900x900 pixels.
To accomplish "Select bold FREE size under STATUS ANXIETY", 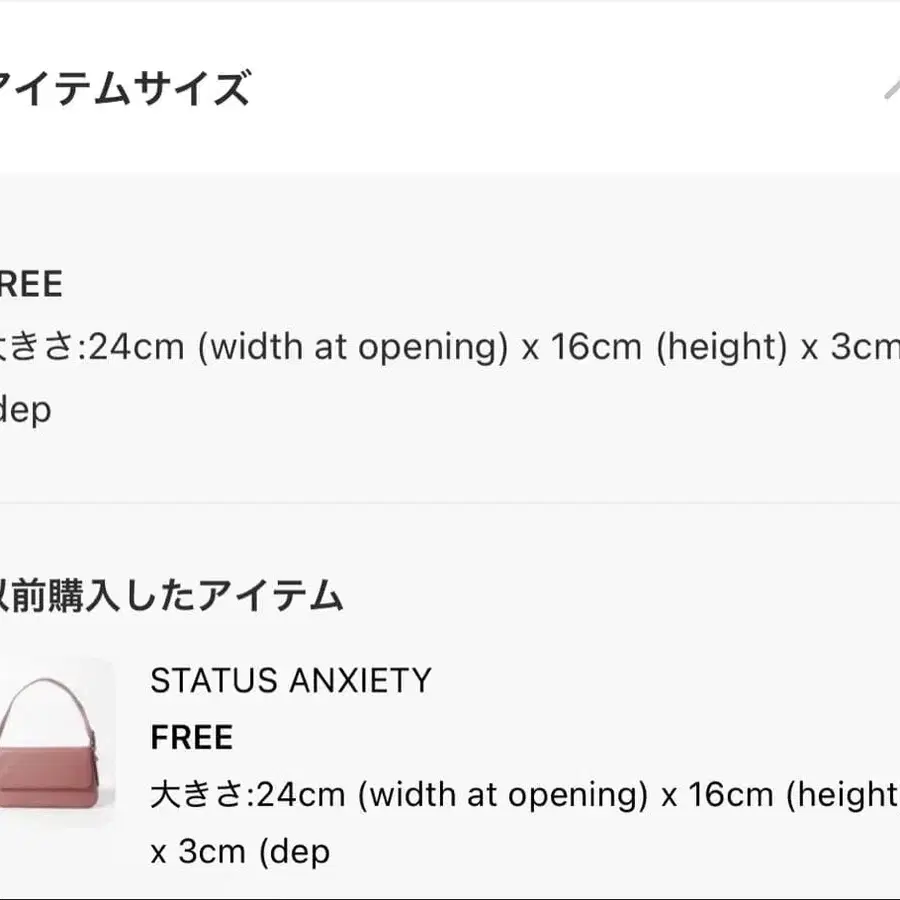I will (x=191, y=738).
